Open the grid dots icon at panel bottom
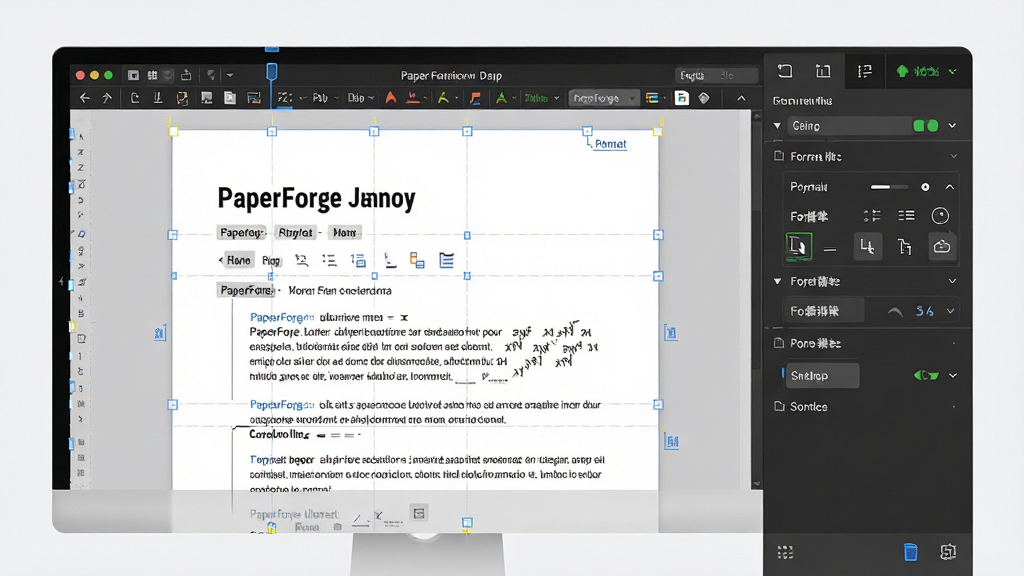This screenshot has height=576, width=1024. pos(786,552)
